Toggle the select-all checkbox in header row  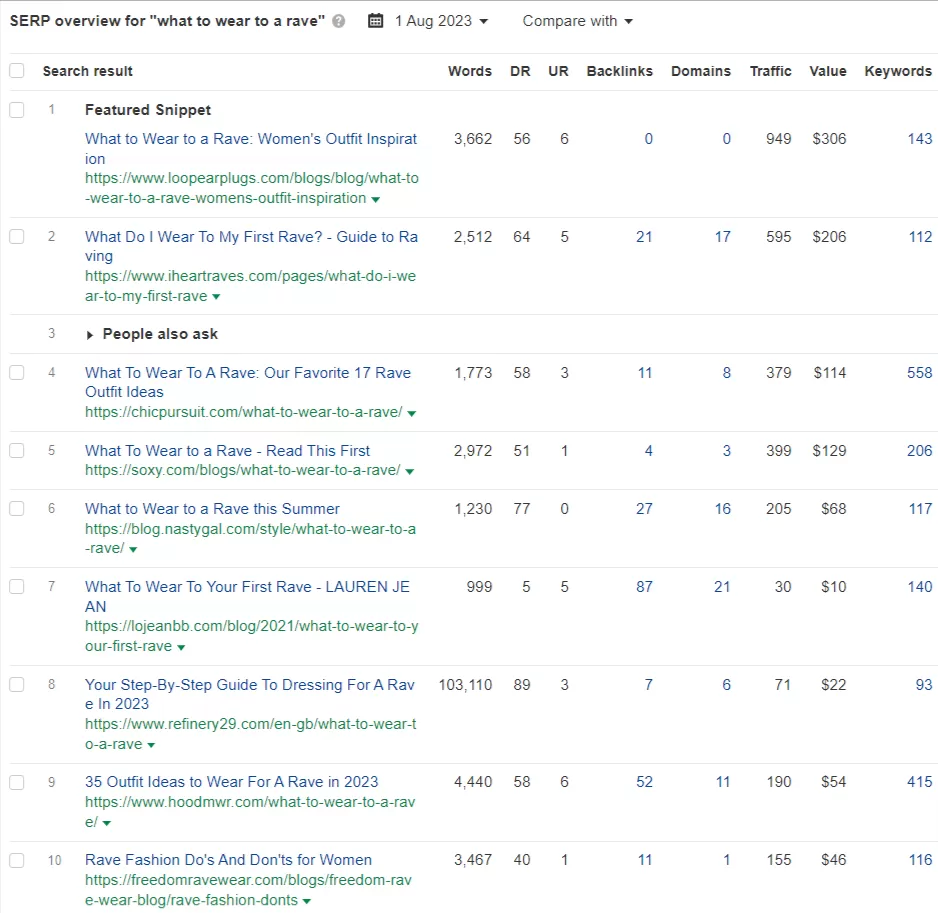[x=17, y=71]
